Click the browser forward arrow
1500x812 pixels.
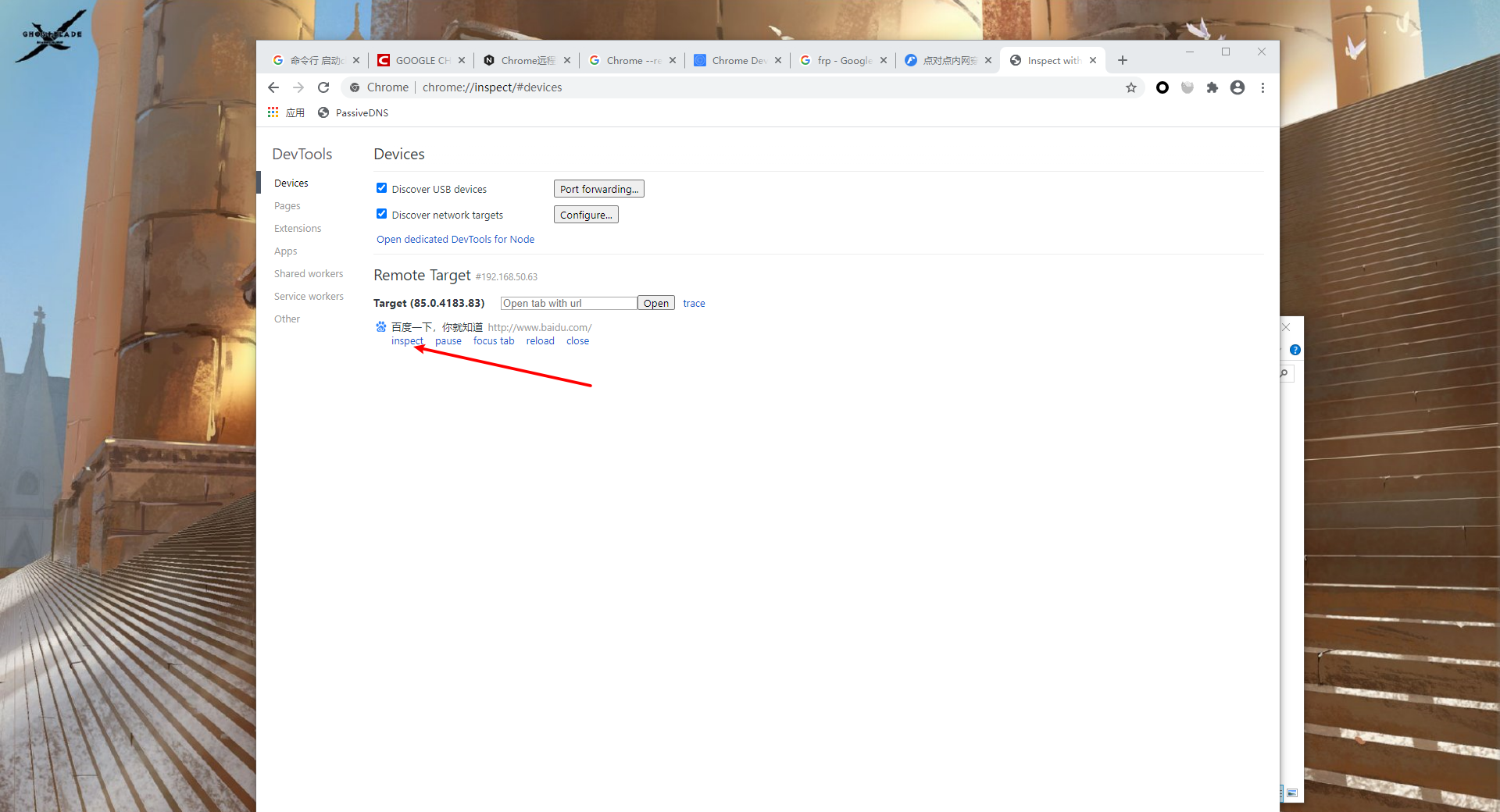tap(298, 87)
